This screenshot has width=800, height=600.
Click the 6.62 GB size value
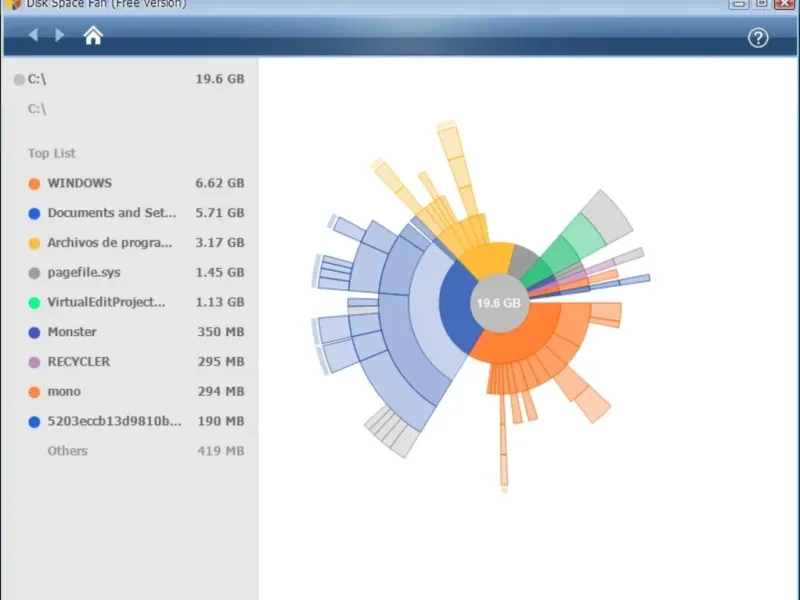[x=220, y=183]
